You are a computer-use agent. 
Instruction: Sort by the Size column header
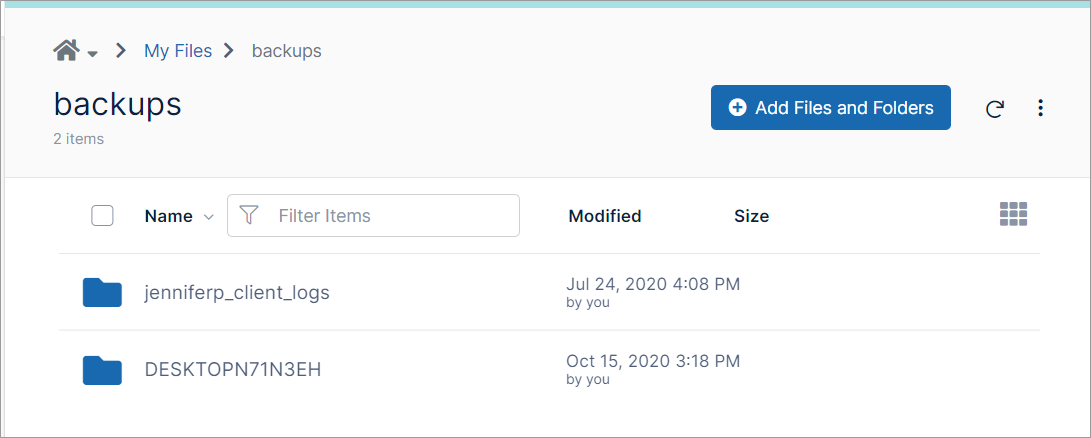[751, 216]
